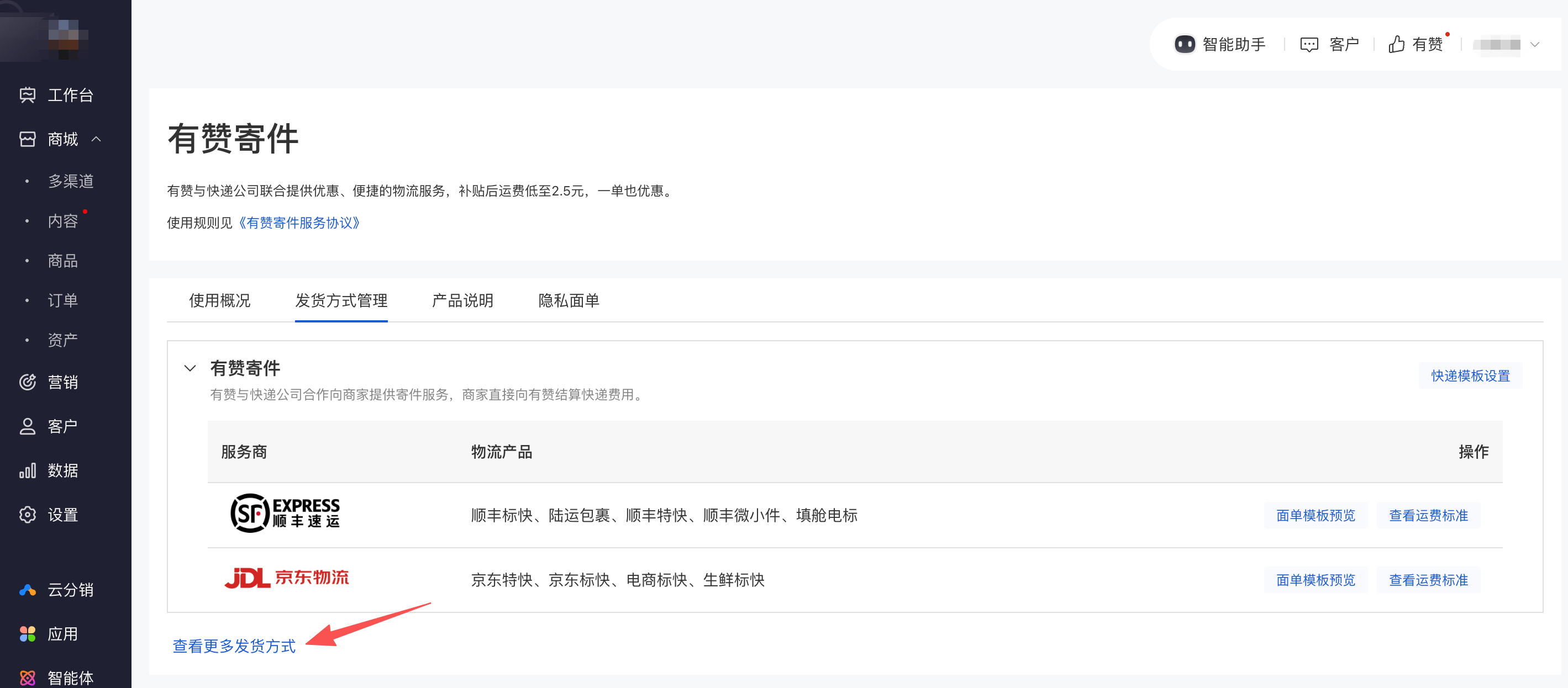Click the 客户 chat bubble icon in the header
The height and width of the screenshot is (688, 1568).
click(x=1309, y=44)
